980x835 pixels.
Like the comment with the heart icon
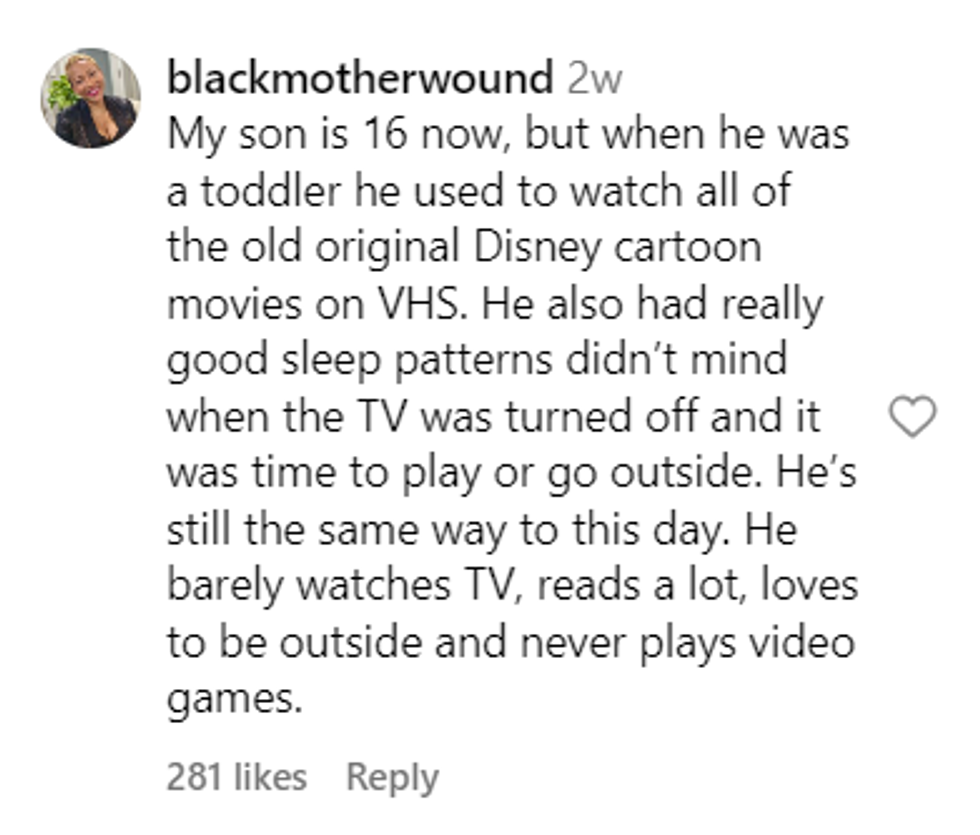pyautogui.click(x=912, y=416)
